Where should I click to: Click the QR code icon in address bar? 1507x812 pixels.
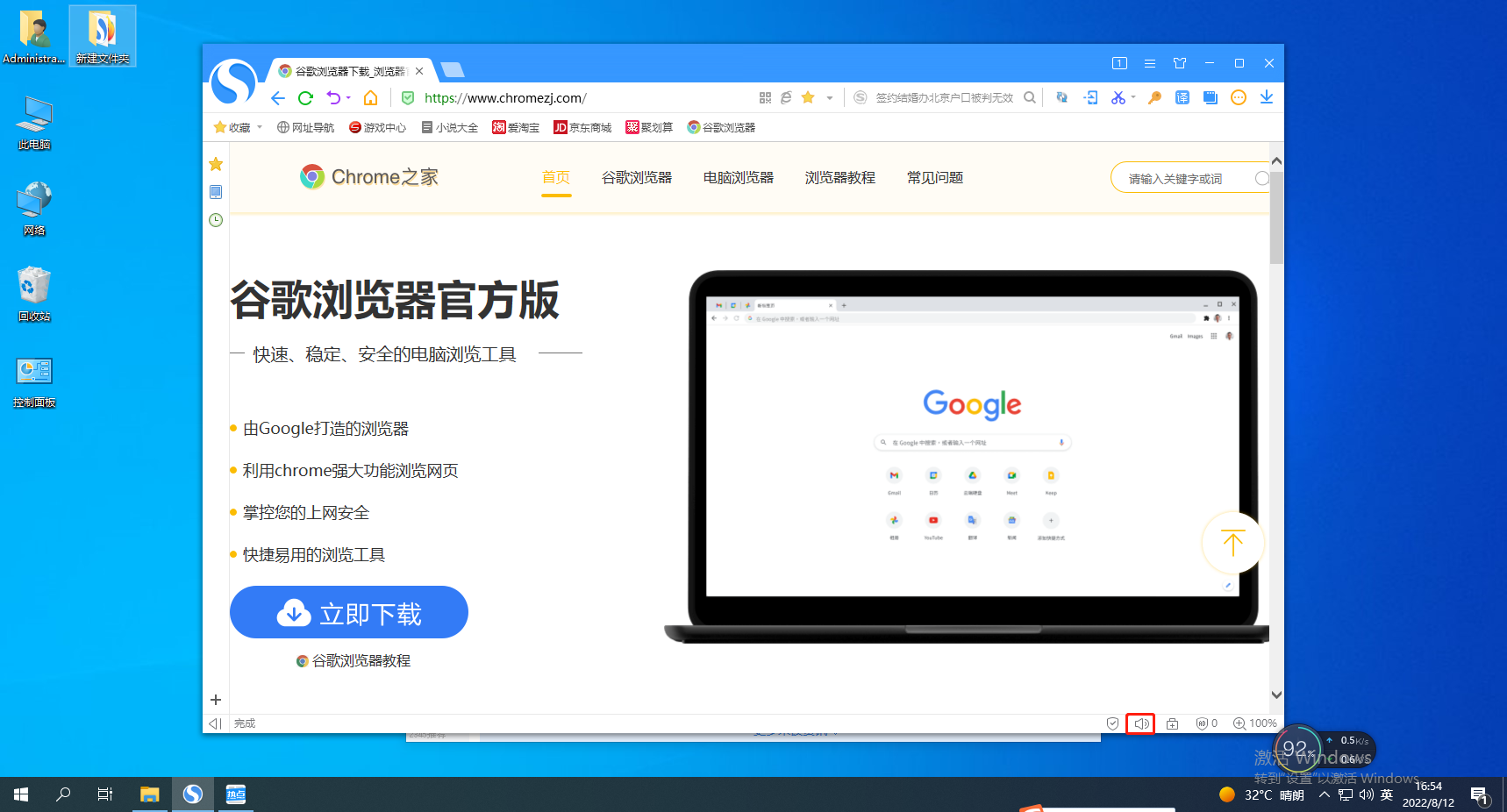tap(765, 98)
